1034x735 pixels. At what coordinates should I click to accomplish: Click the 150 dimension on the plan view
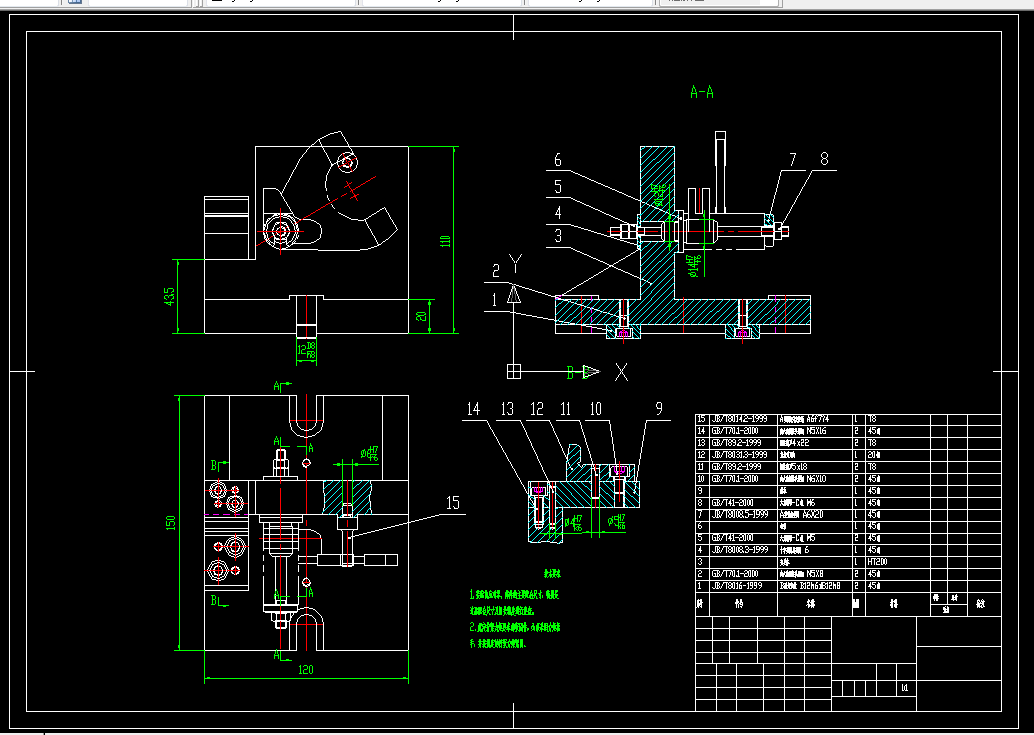pos(171,523)
